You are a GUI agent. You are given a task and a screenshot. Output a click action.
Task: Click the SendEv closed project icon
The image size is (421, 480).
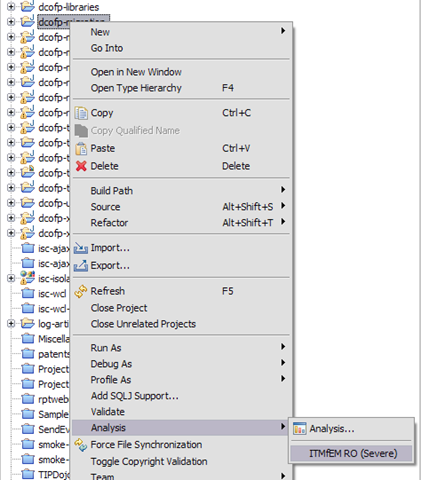[28, 429]
